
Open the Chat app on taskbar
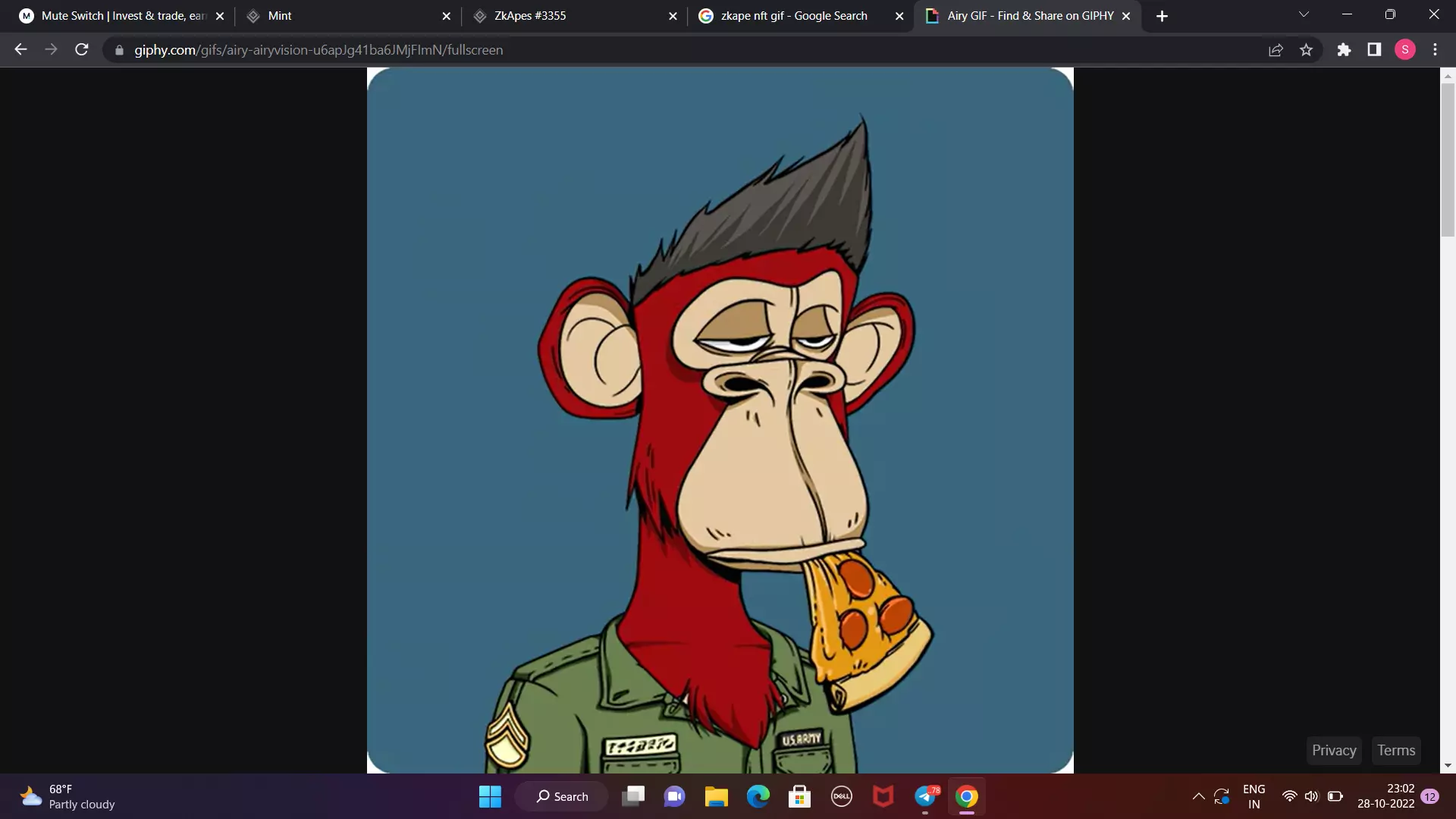point(674,796)
